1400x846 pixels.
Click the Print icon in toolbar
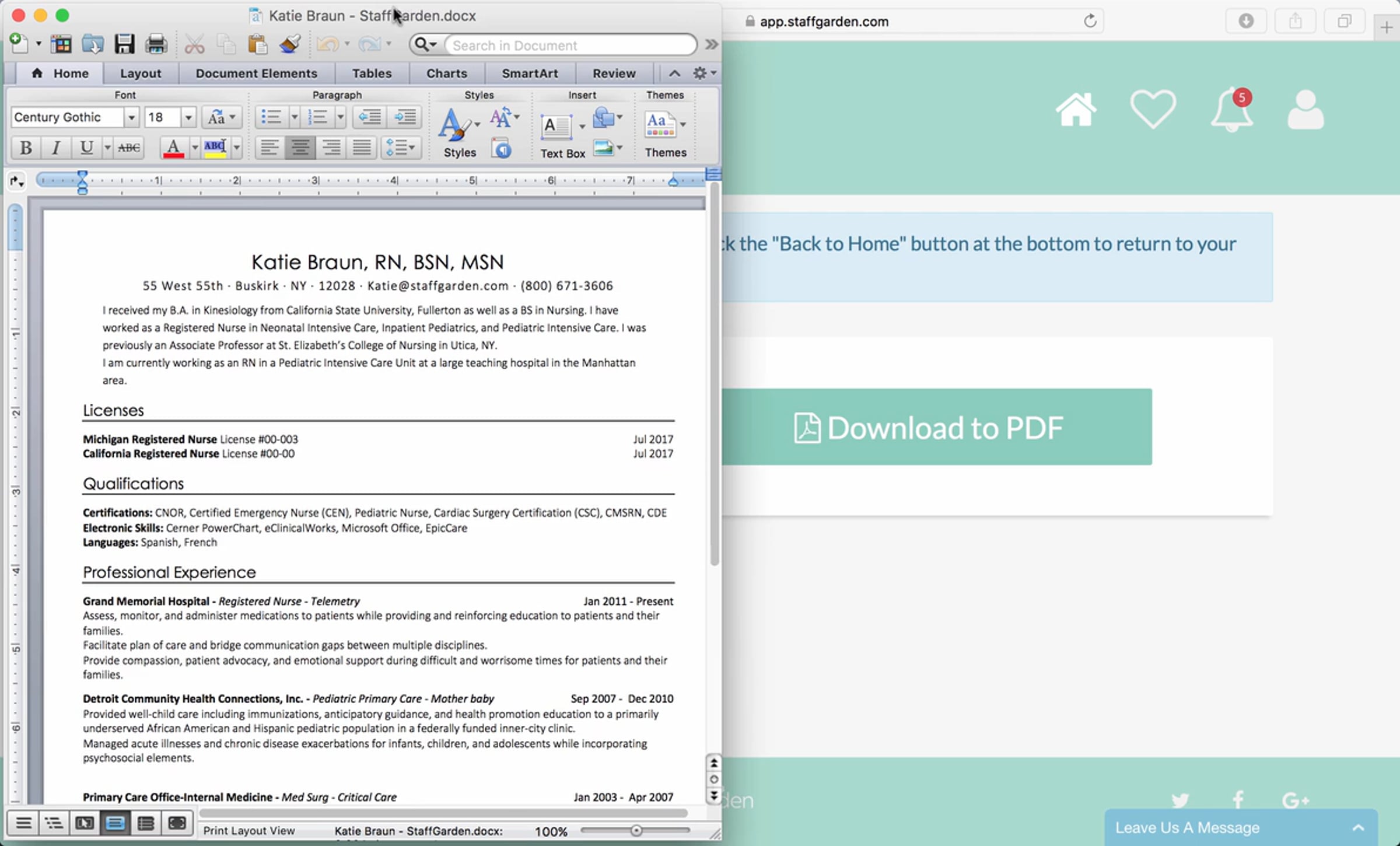click(x=156, y=44)
